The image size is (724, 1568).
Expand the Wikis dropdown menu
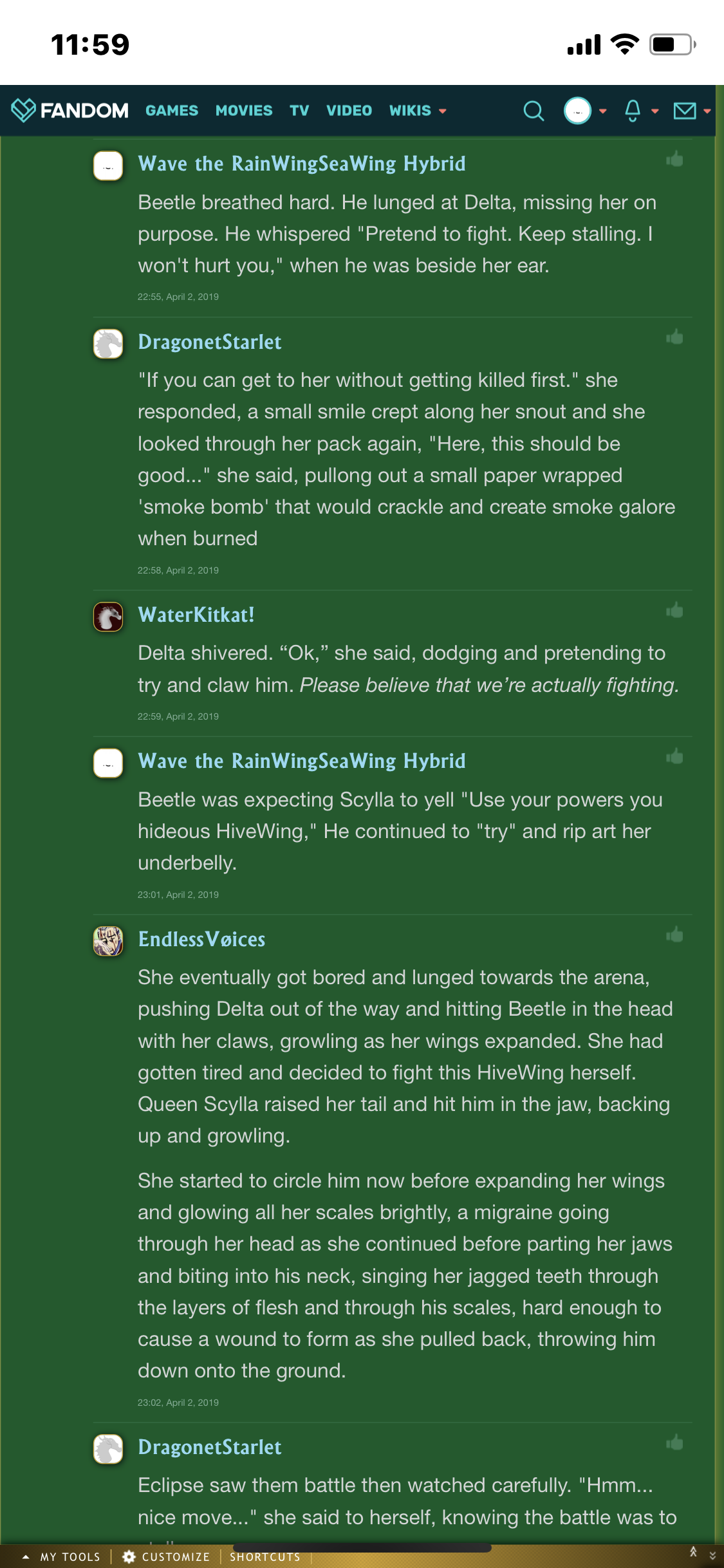pyautogui.click(x=417, y=111)
